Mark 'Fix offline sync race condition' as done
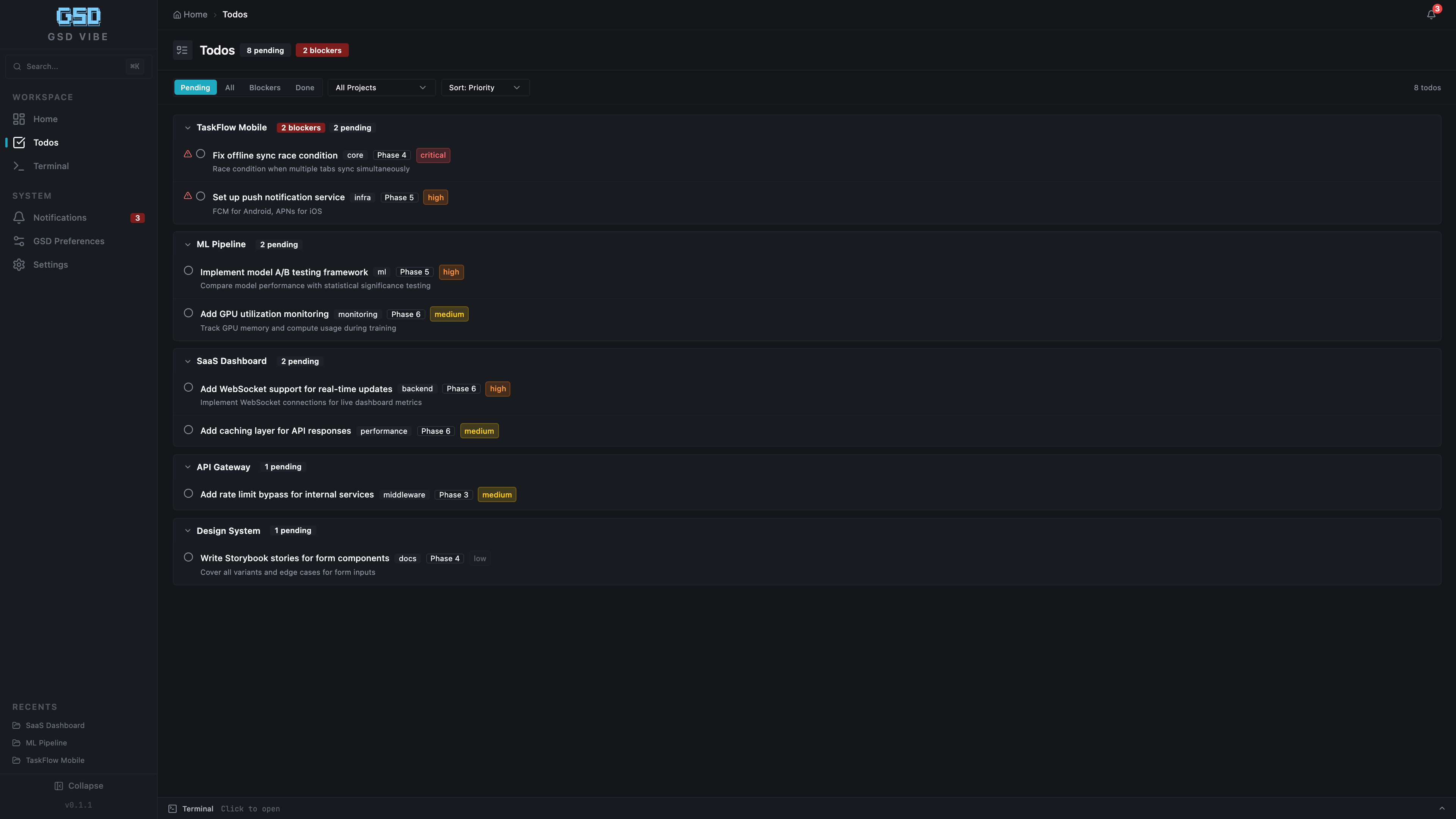1456x819 pixels. tap(201, 153)
